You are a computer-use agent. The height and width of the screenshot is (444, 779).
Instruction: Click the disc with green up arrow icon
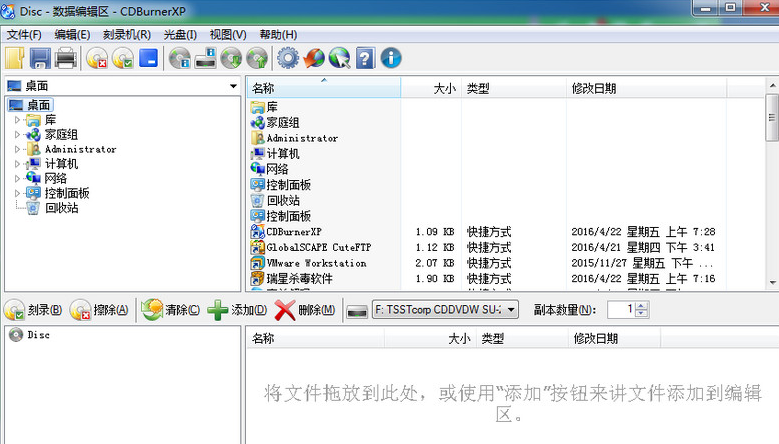coord(257,58)
